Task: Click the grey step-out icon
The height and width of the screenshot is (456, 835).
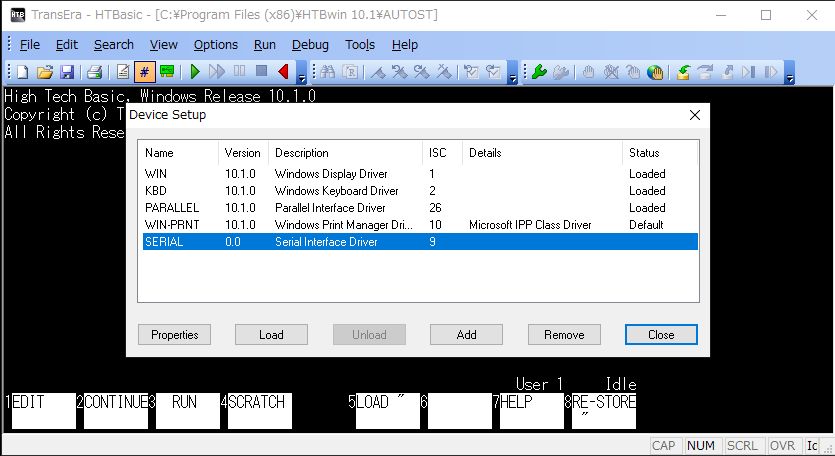Action: pyautogui.click(x=727, y=71)
